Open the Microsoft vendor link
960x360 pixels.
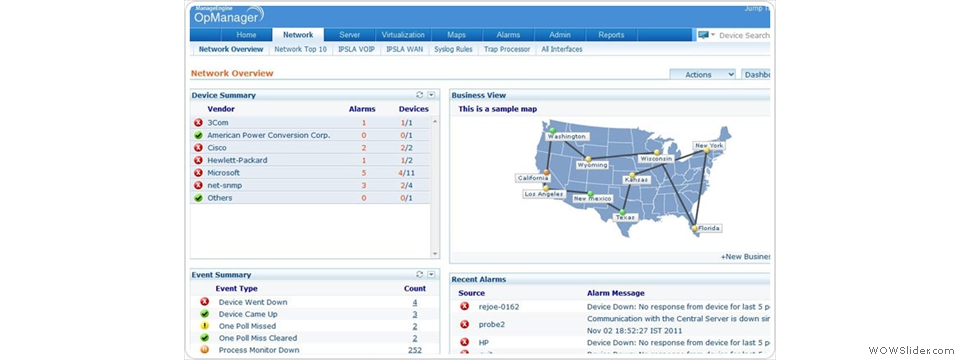coord(223,173)
